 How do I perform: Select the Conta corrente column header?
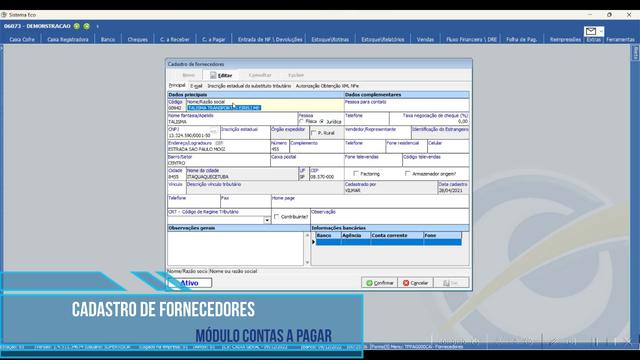point(397,236)
